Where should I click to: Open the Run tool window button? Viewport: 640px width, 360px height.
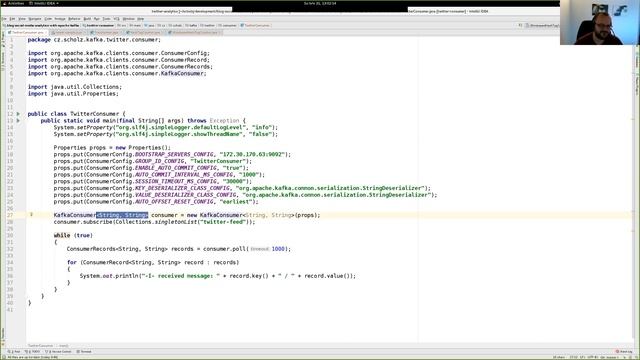click(14, 351)
